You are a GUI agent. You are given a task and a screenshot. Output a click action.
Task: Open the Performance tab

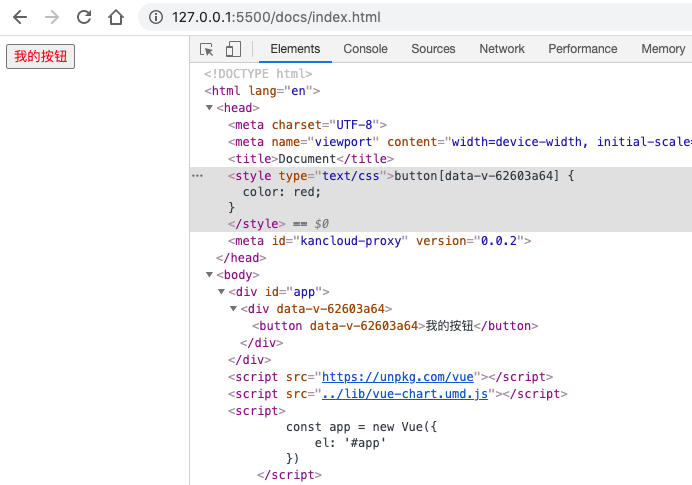583,49
